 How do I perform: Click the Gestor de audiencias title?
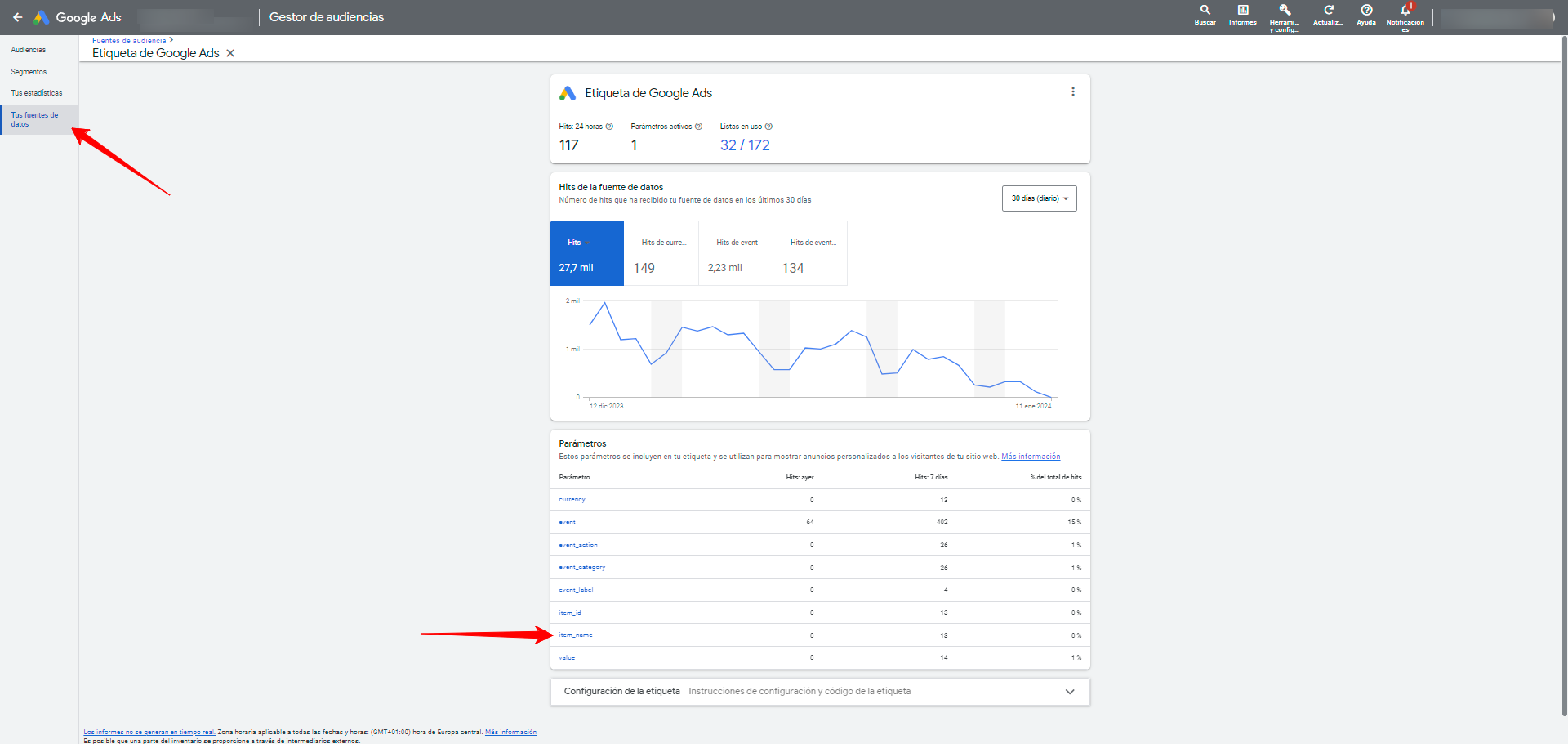[x=327, y=17]
